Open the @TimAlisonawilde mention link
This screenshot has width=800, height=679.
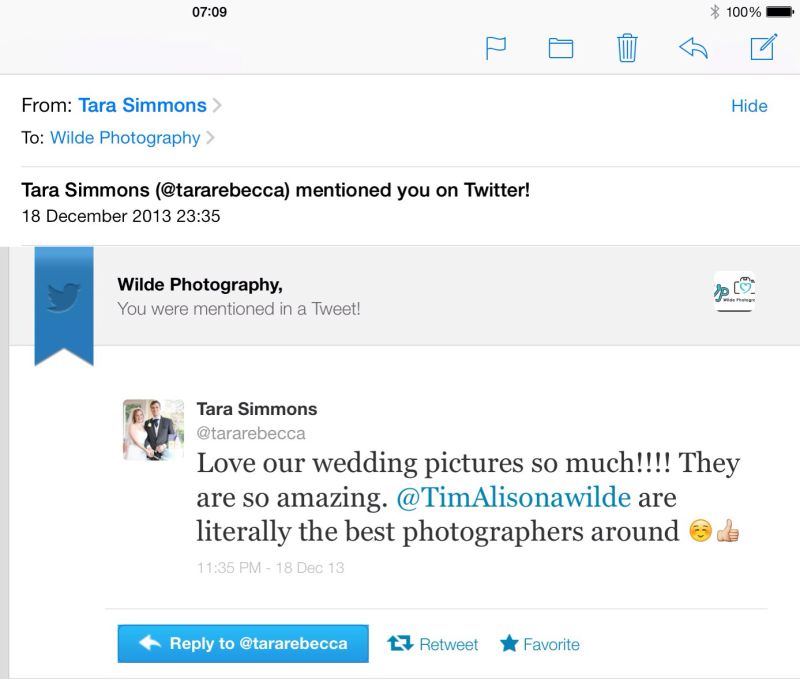pos(514,497)
